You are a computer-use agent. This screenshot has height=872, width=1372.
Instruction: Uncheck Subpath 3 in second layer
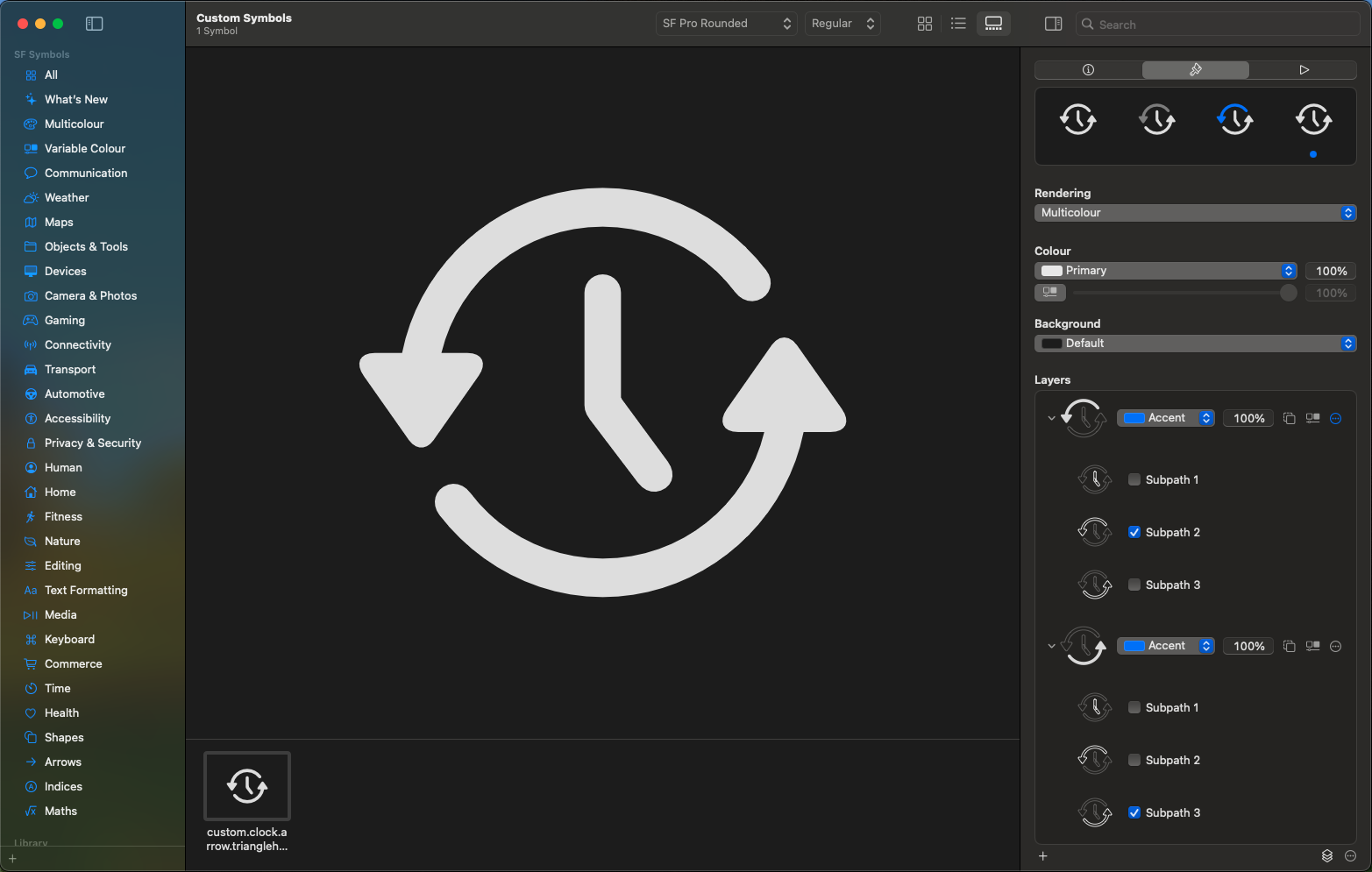pyautogui.click(x=1134, y=812)
